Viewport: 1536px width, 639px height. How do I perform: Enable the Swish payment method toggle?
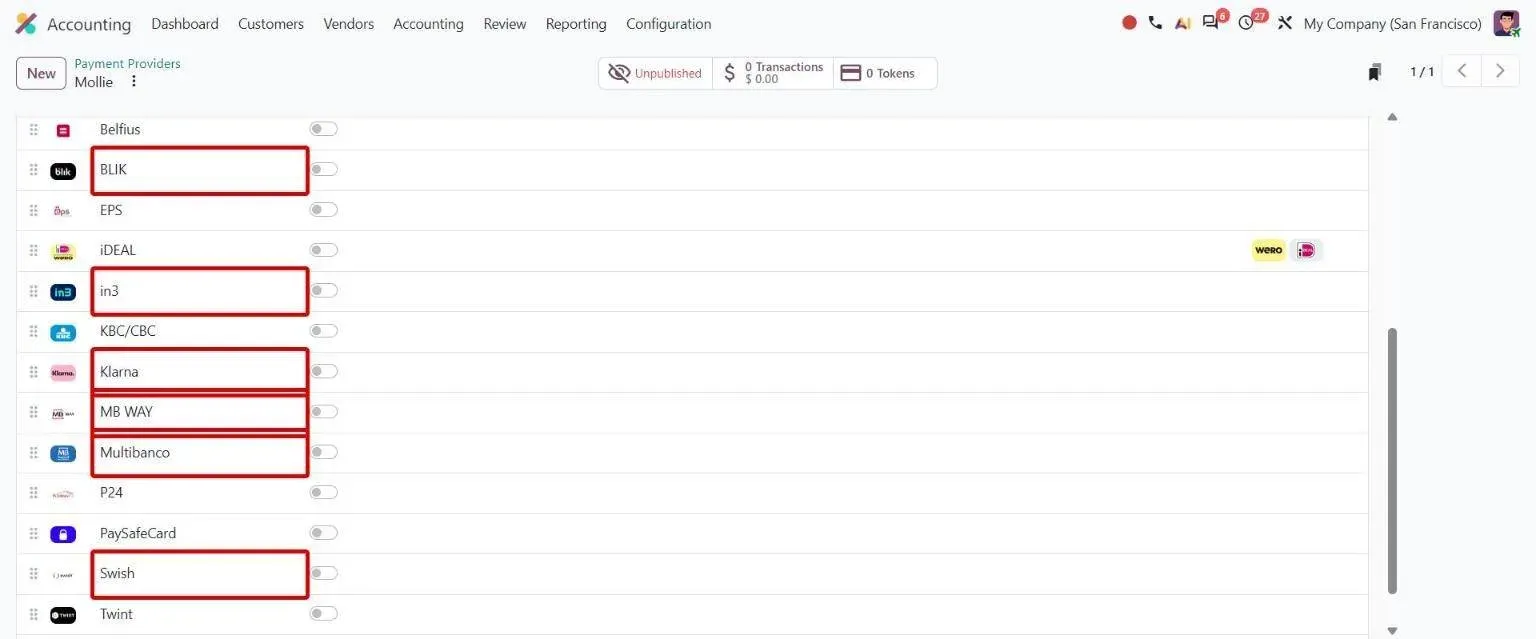point(323,573)
